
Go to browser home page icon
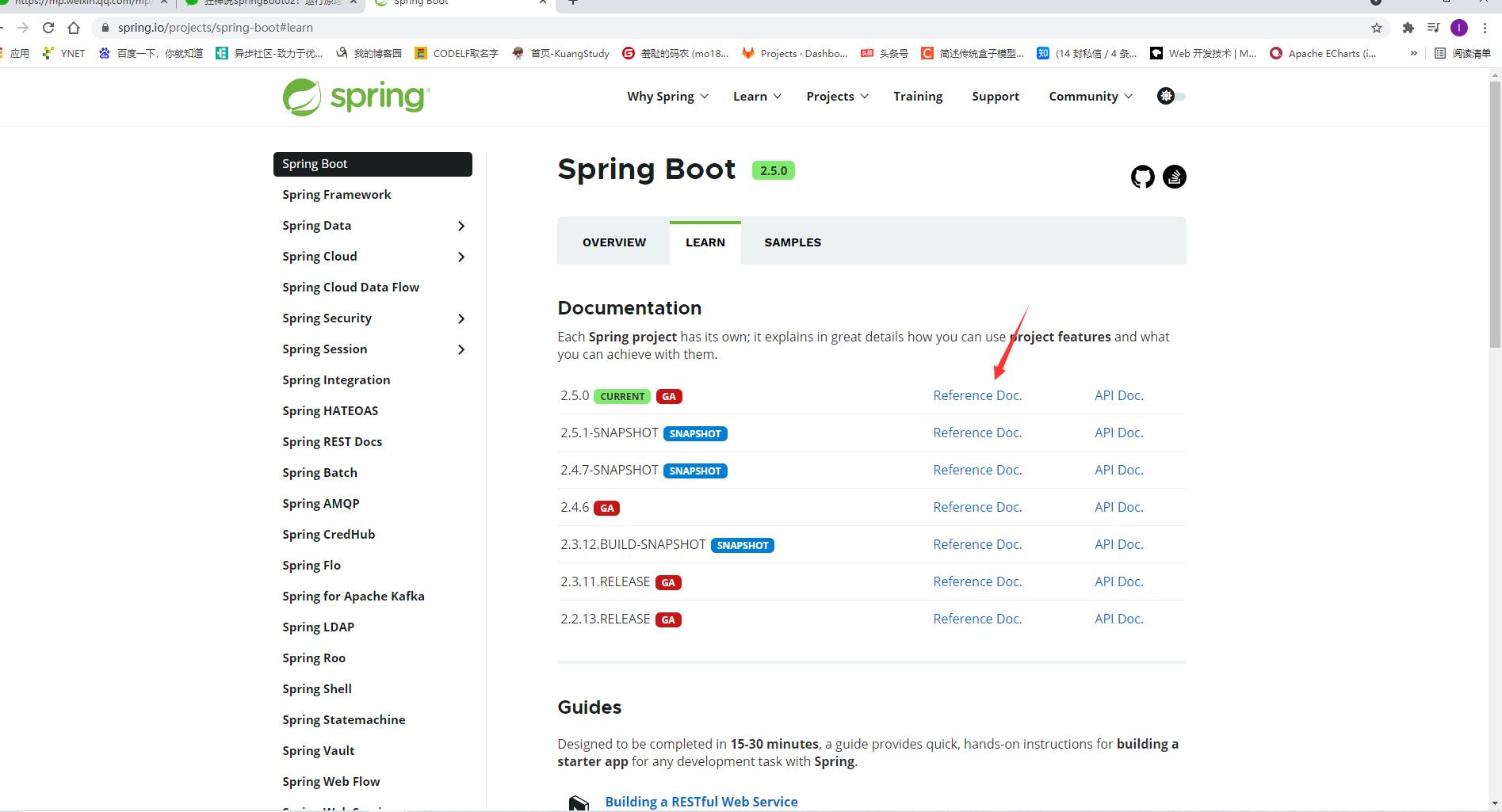click(74, 28)
